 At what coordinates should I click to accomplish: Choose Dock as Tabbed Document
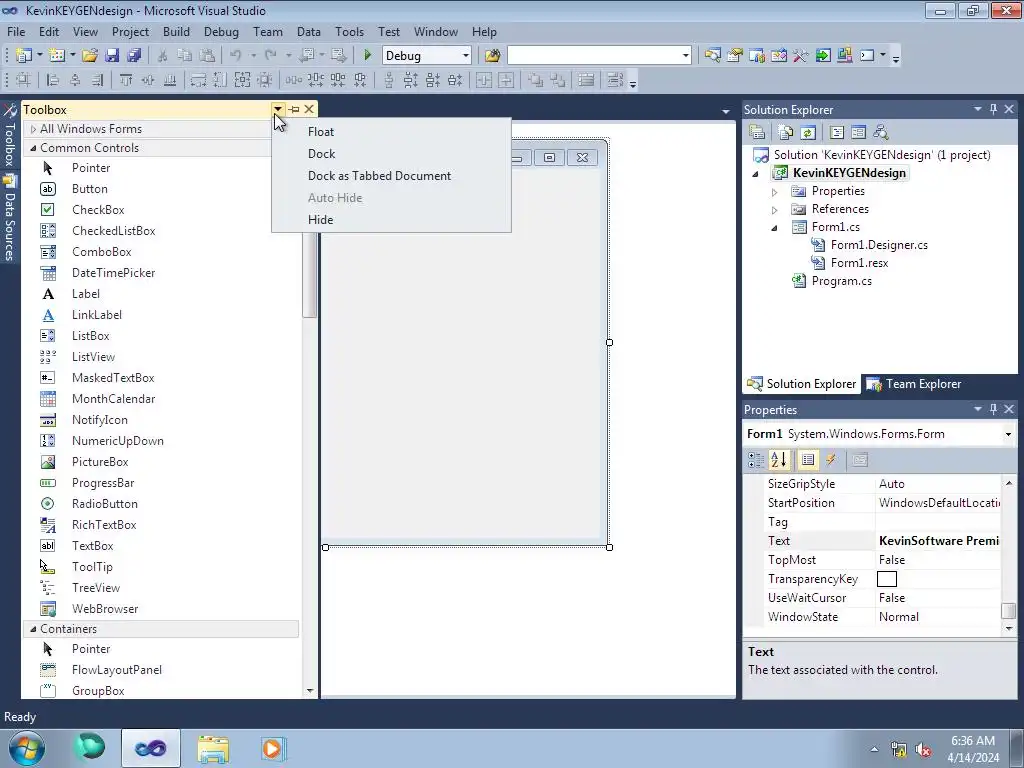[x=379, y=176]
